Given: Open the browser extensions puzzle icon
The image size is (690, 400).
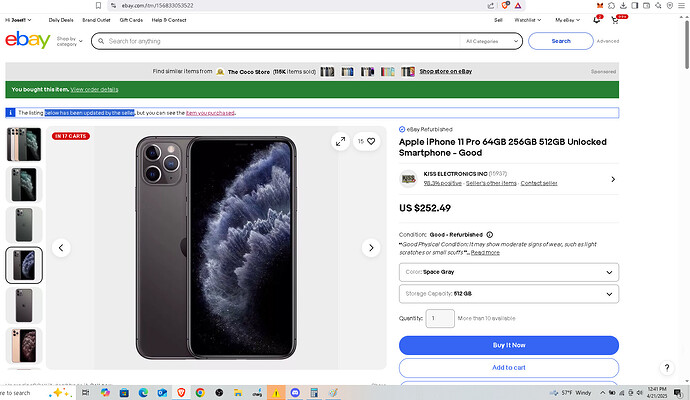Looking at the screenshot, I should tap(611, 6).
